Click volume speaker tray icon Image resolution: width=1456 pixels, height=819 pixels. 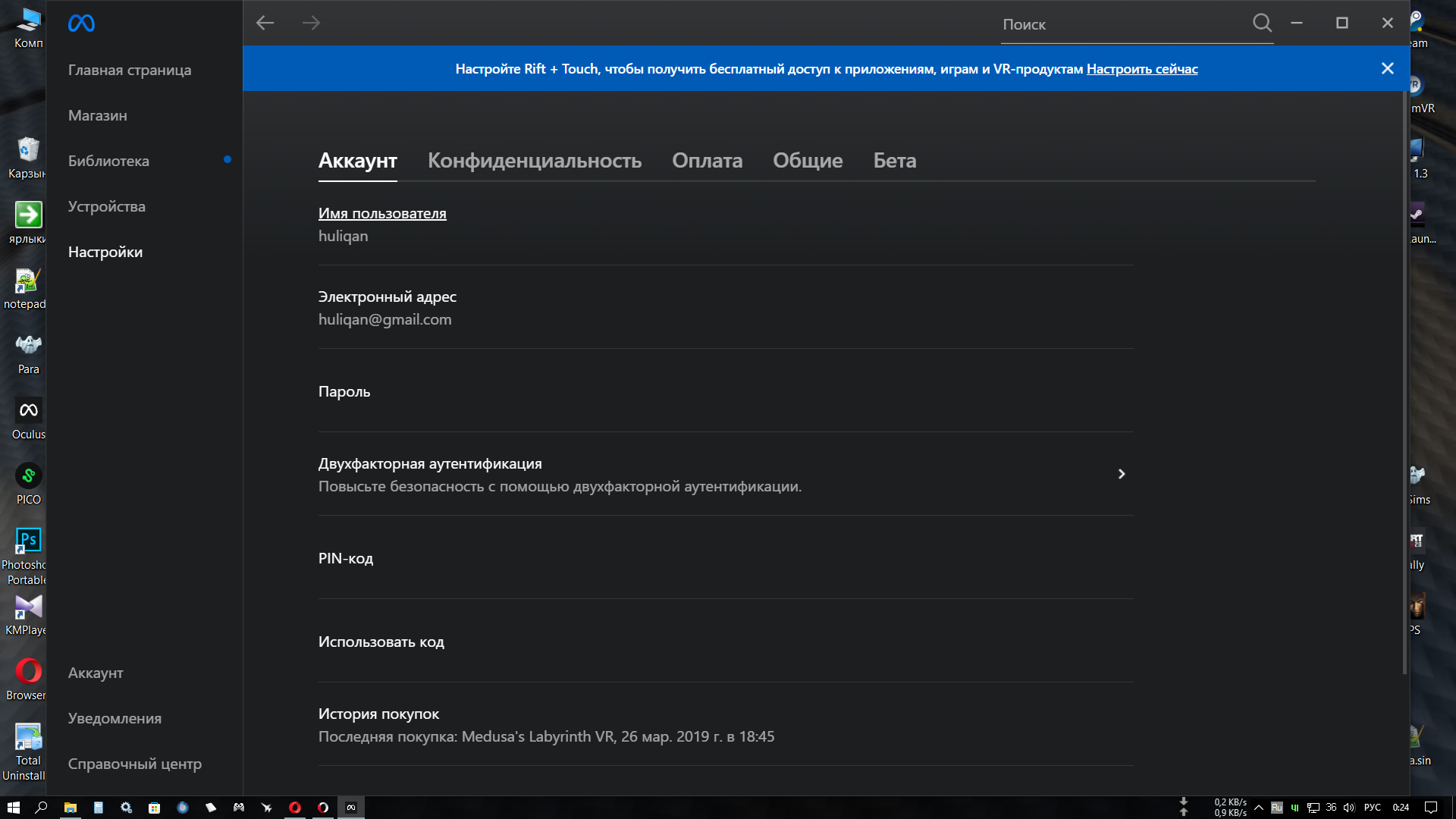(x=1348, y=808)
